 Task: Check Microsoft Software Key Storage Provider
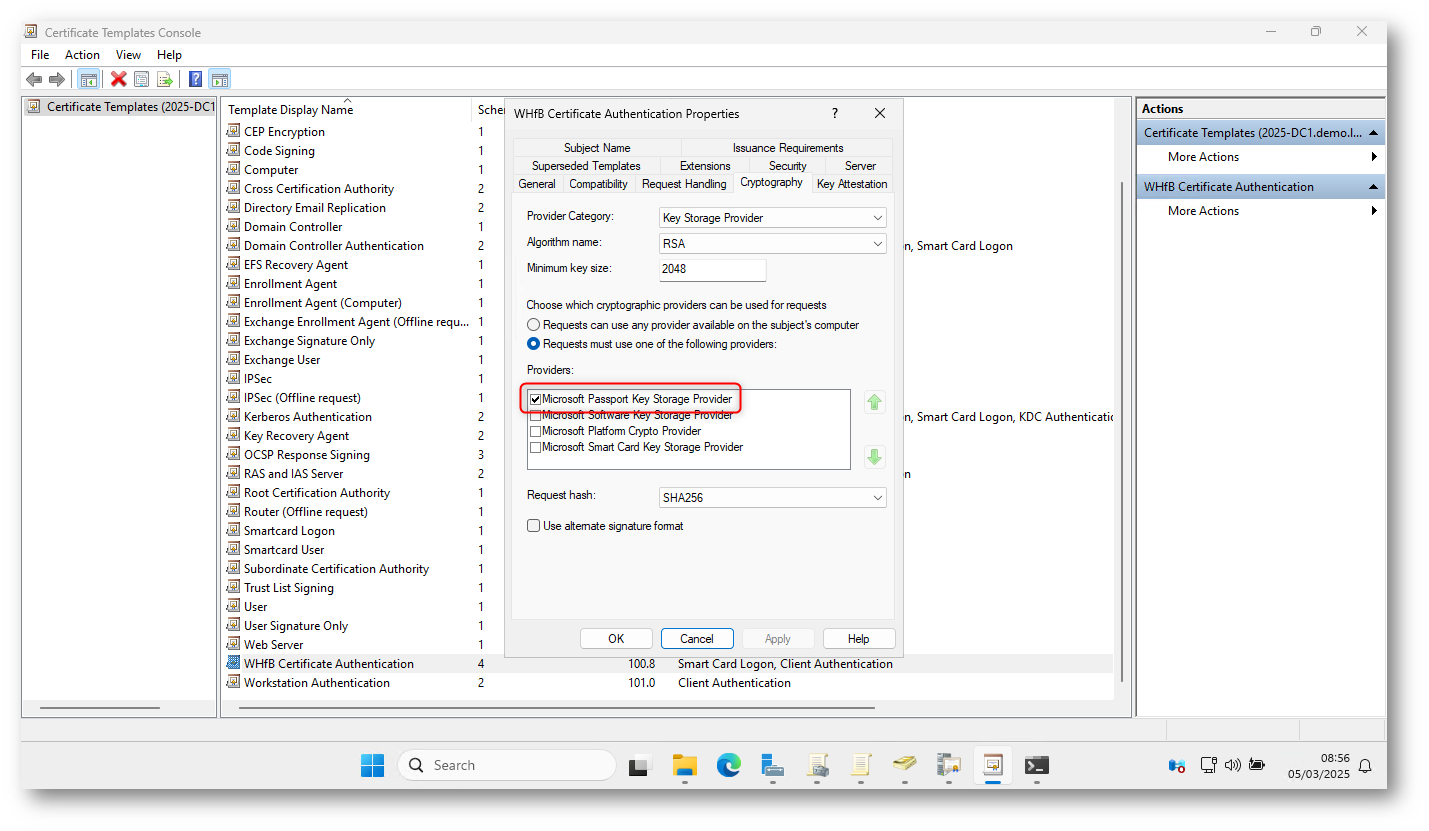tap(535, 415)
